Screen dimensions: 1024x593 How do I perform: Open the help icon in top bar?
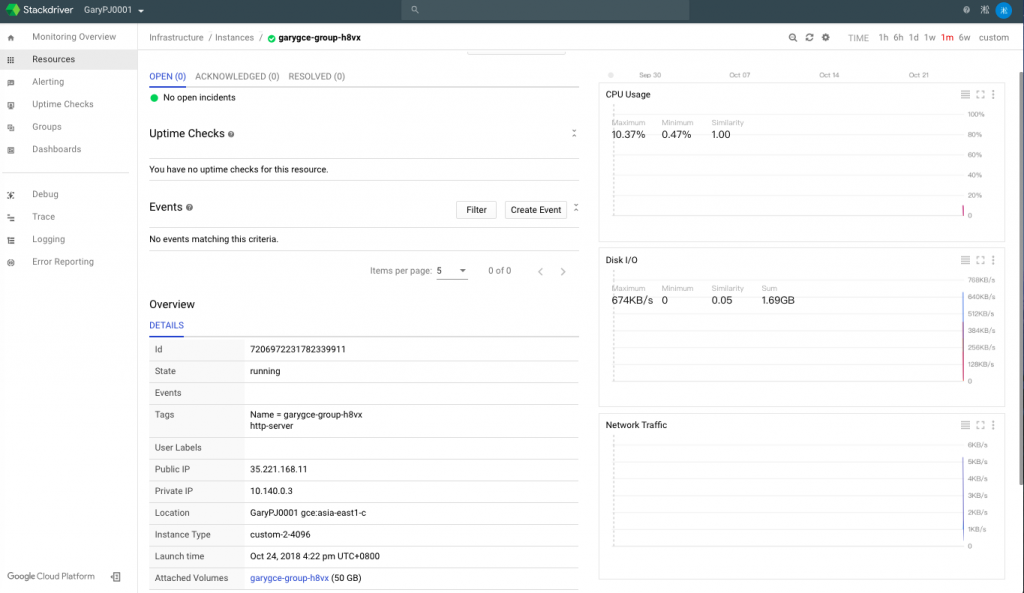click(967, 10)
